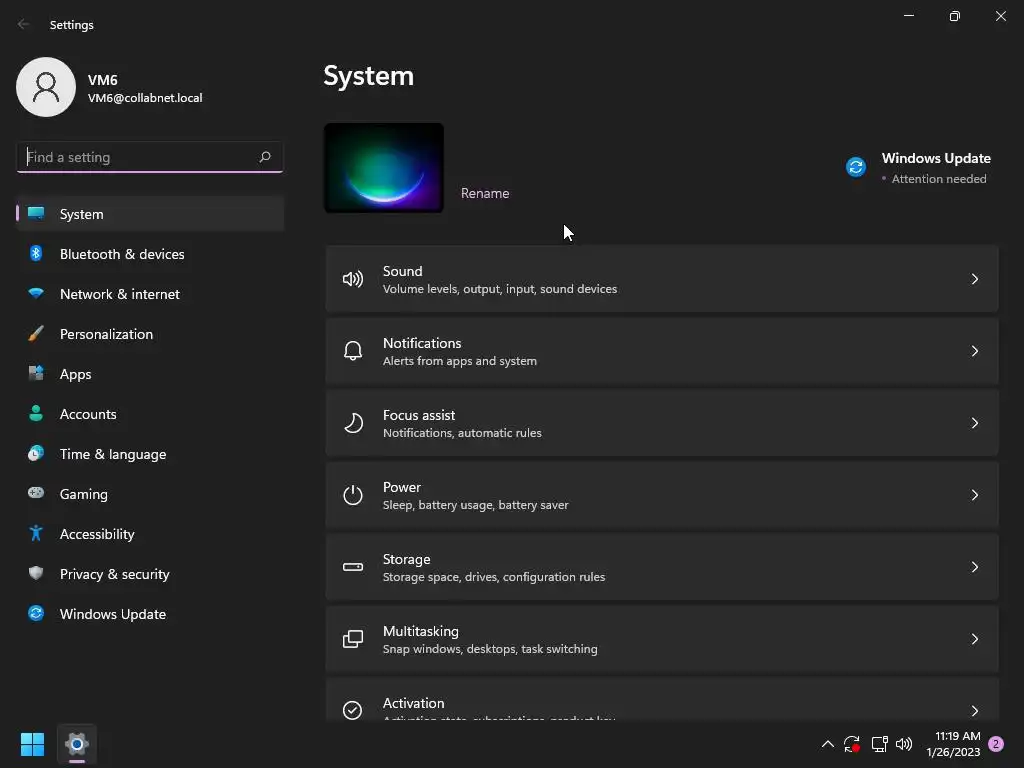Show hidden tray icons chevron
This screenshot has width=1024, height=768.
point(827,744)
